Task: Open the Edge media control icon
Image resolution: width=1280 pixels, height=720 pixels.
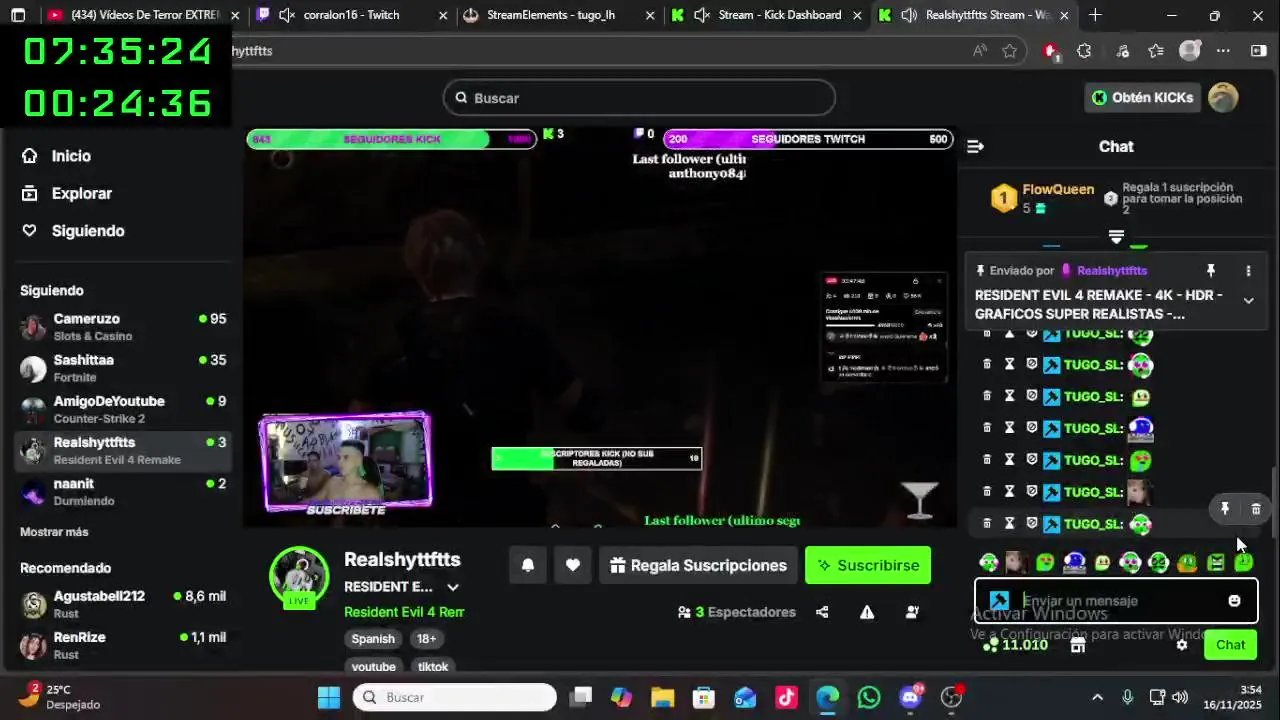Action: 1122,51
